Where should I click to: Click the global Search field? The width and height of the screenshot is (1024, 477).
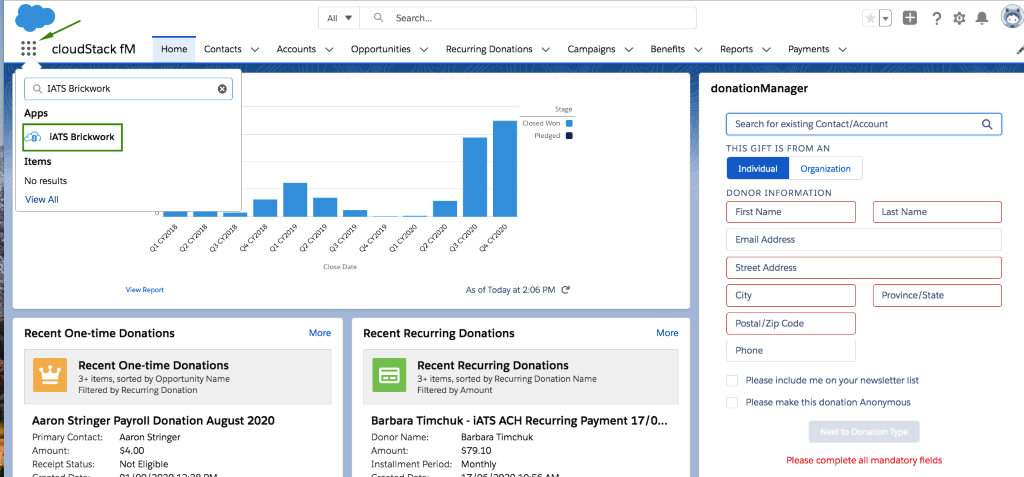[x=528, y=18]
